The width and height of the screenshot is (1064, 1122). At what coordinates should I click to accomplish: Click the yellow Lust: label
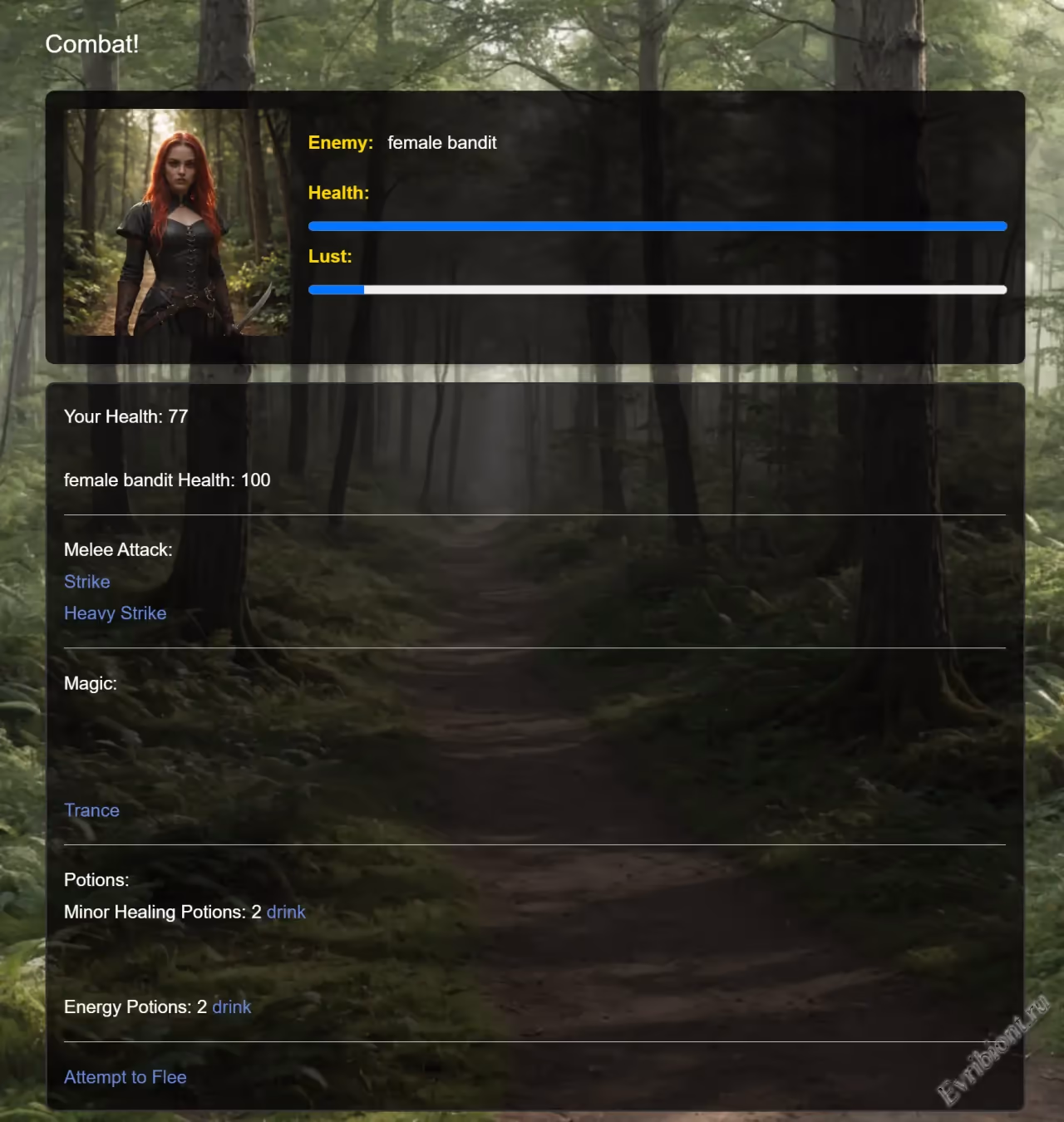pyautogui.click(x=330, y=257)
